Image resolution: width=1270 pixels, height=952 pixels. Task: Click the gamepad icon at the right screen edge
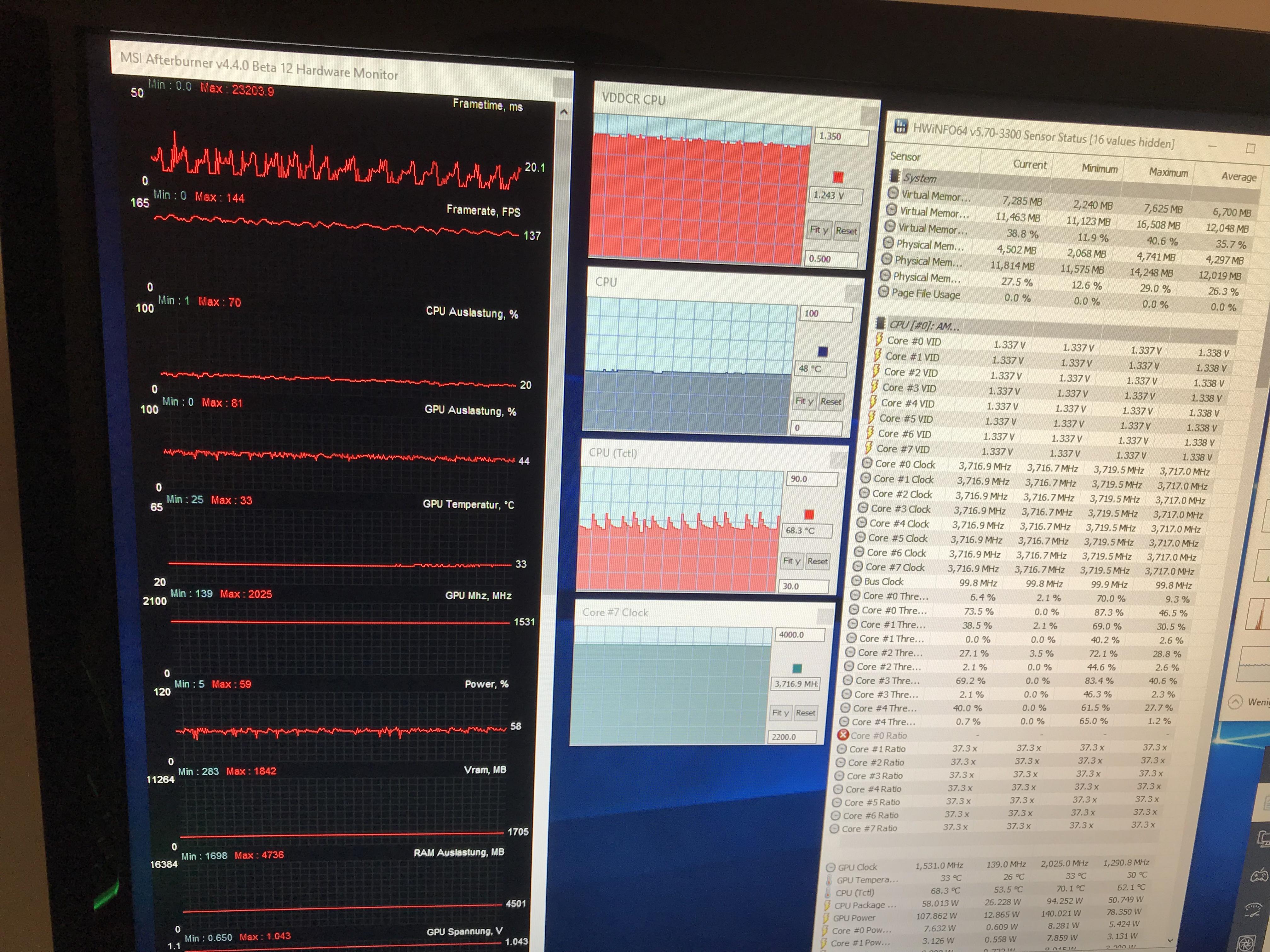(1260, 876)
